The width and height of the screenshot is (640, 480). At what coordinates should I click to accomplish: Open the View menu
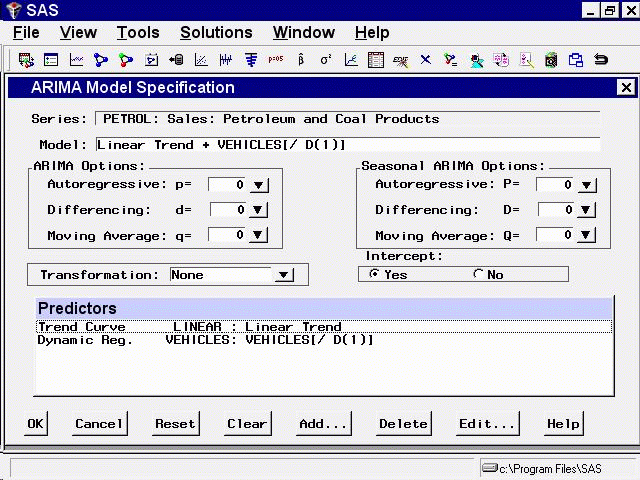tap(78, 33)
